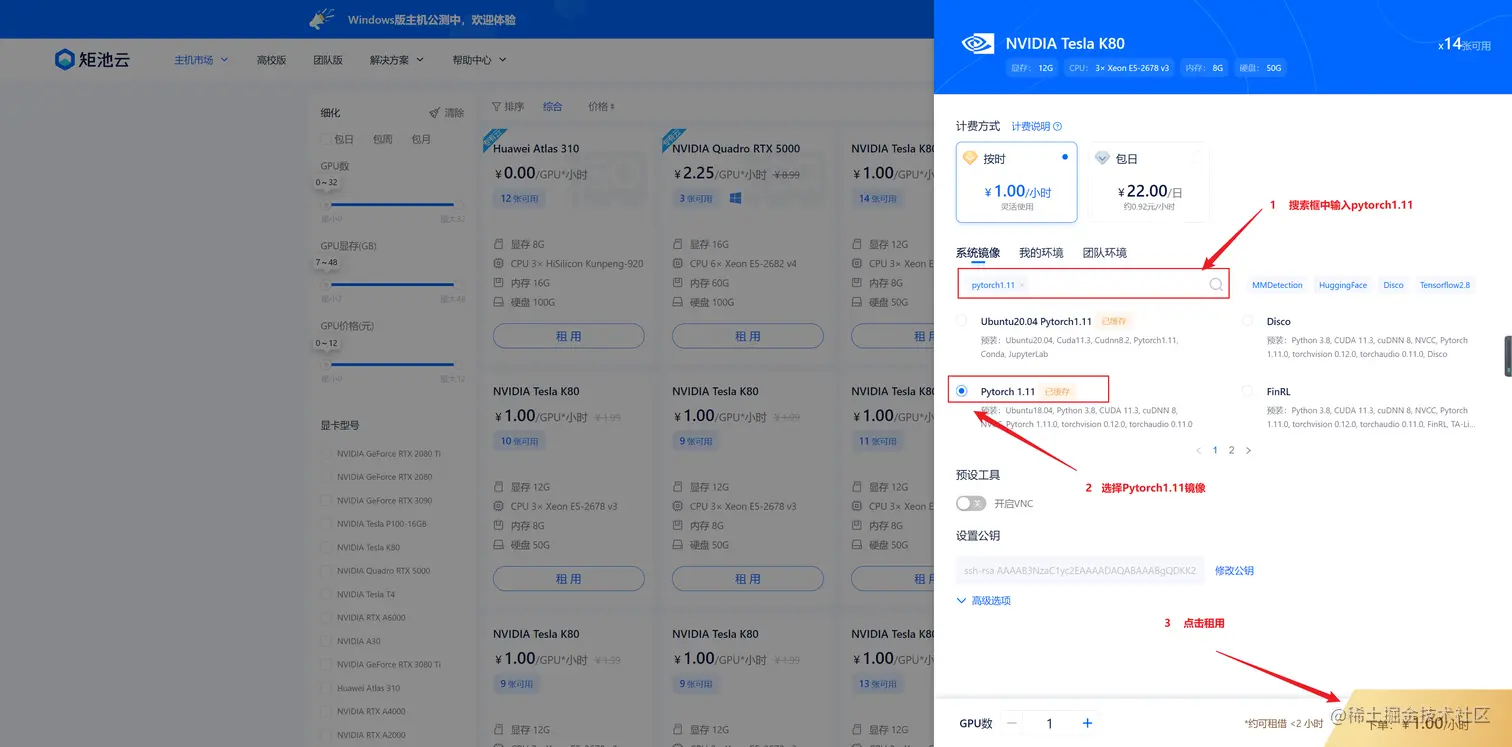Click 租用 on the Quadro RTX 5000 card
Image resolution: width=1512 pixels, height=747 pixels.
(747, 336)
